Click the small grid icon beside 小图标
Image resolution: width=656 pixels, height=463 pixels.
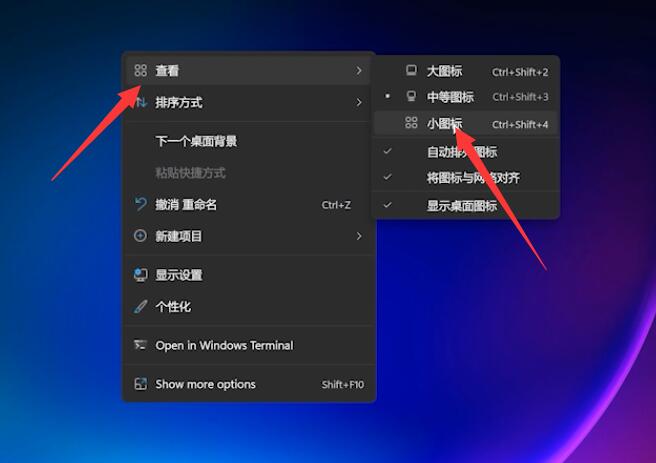[x=411, y=123]
